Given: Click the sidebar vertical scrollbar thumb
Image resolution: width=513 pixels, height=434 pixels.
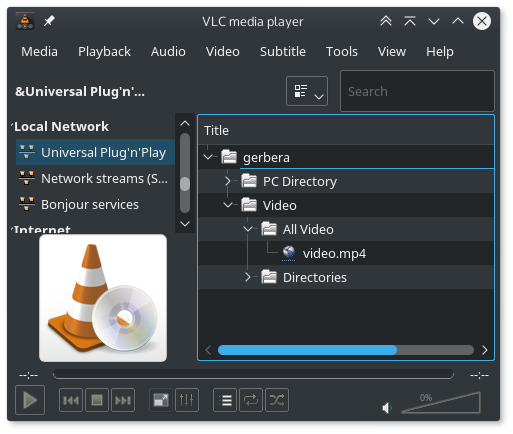Looking at the screenshot, I should [x=185, y=184].
